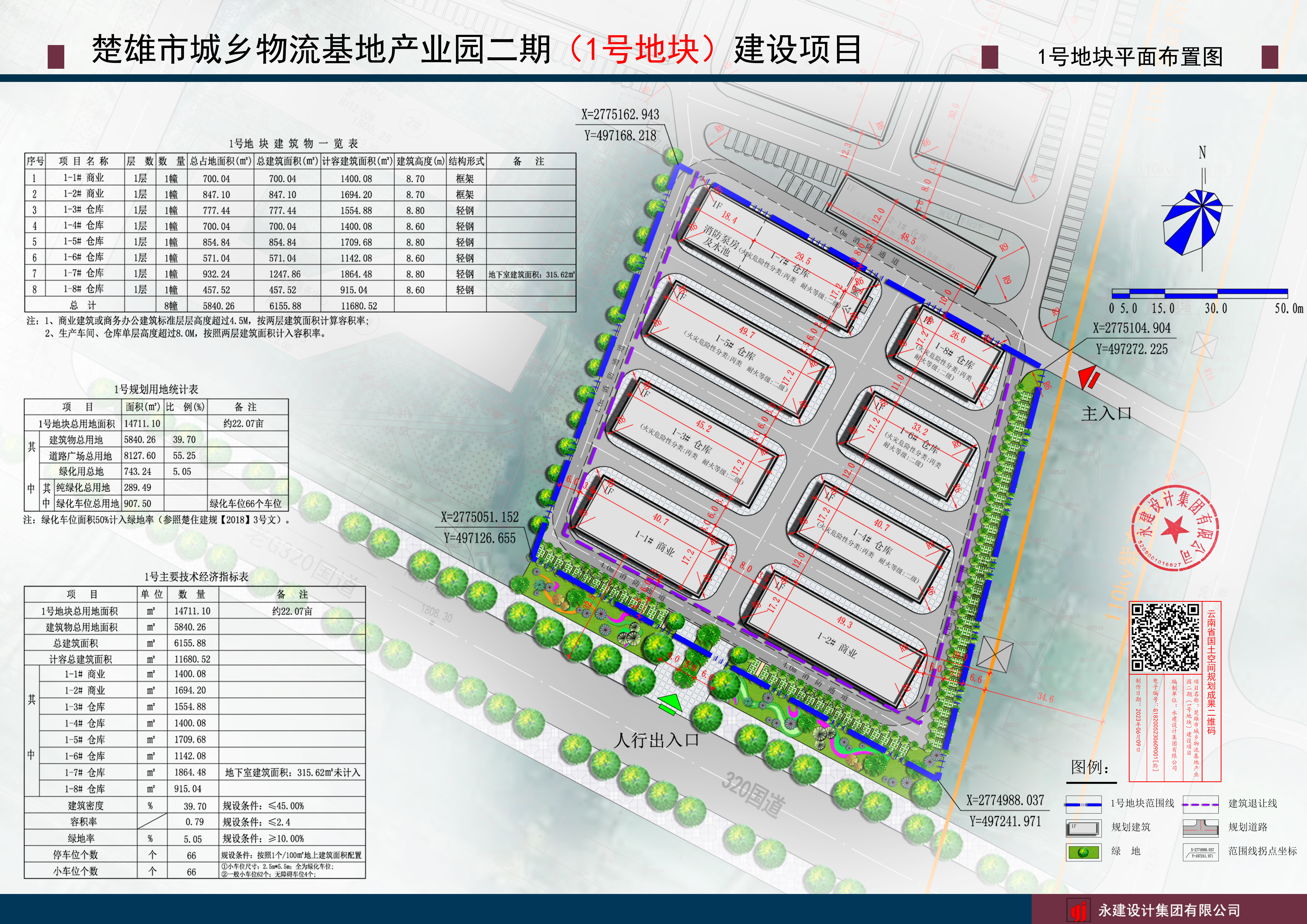Click the 1-5# 仓库 building on plan
The height and width of the screenshot is (924, 1307).
(x=736, y=348)
